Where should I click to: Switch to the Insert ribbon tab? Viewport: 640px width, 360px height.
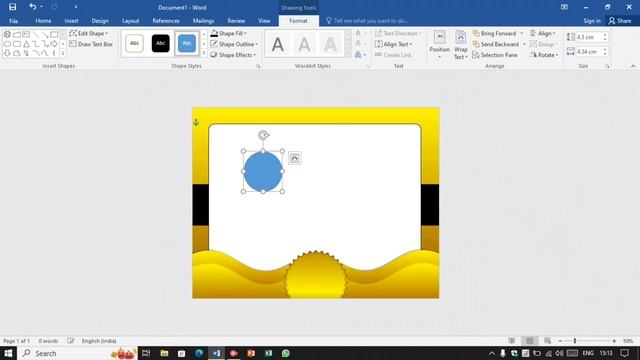71,21
